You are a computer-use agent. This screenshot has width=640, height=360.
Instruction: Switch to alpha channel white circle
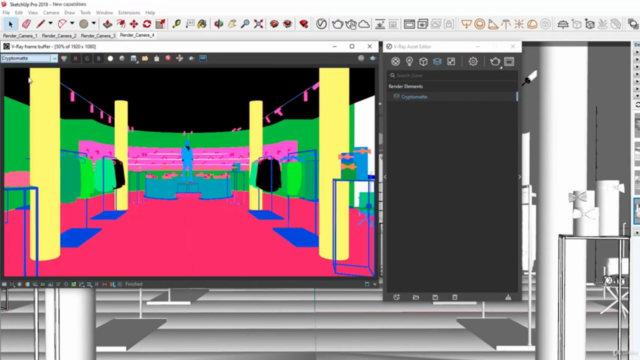click(110, 59)
